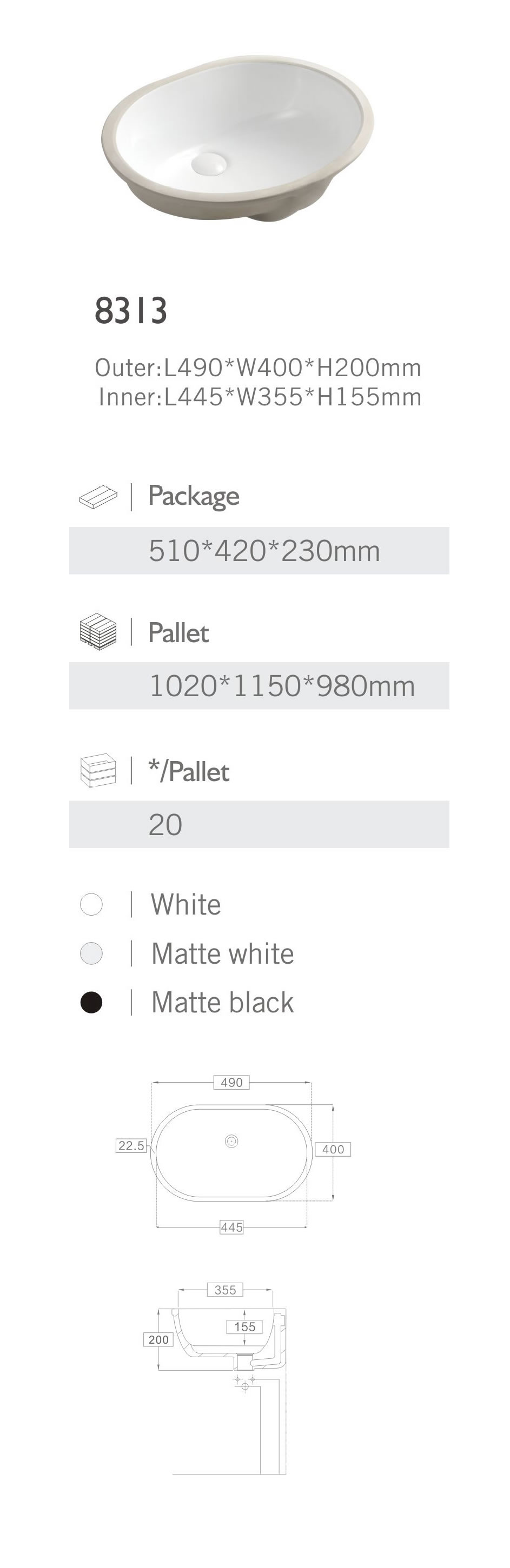Select the White color swatch
The height and width of the screenshot is (1568, 510).
[x=91, y=904]
